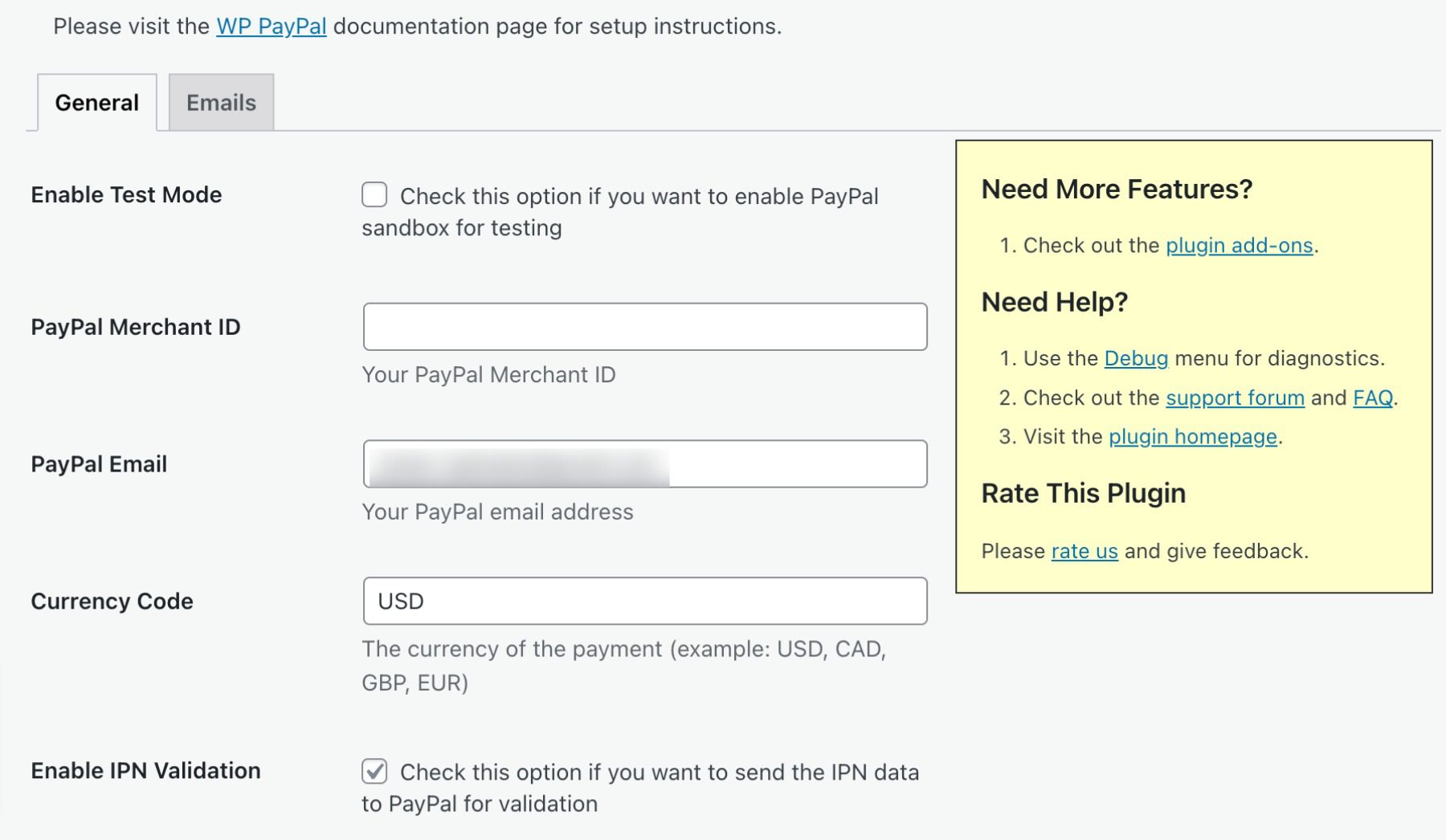
Task: Click the Need More Features heading
Action: [1116, 189]
